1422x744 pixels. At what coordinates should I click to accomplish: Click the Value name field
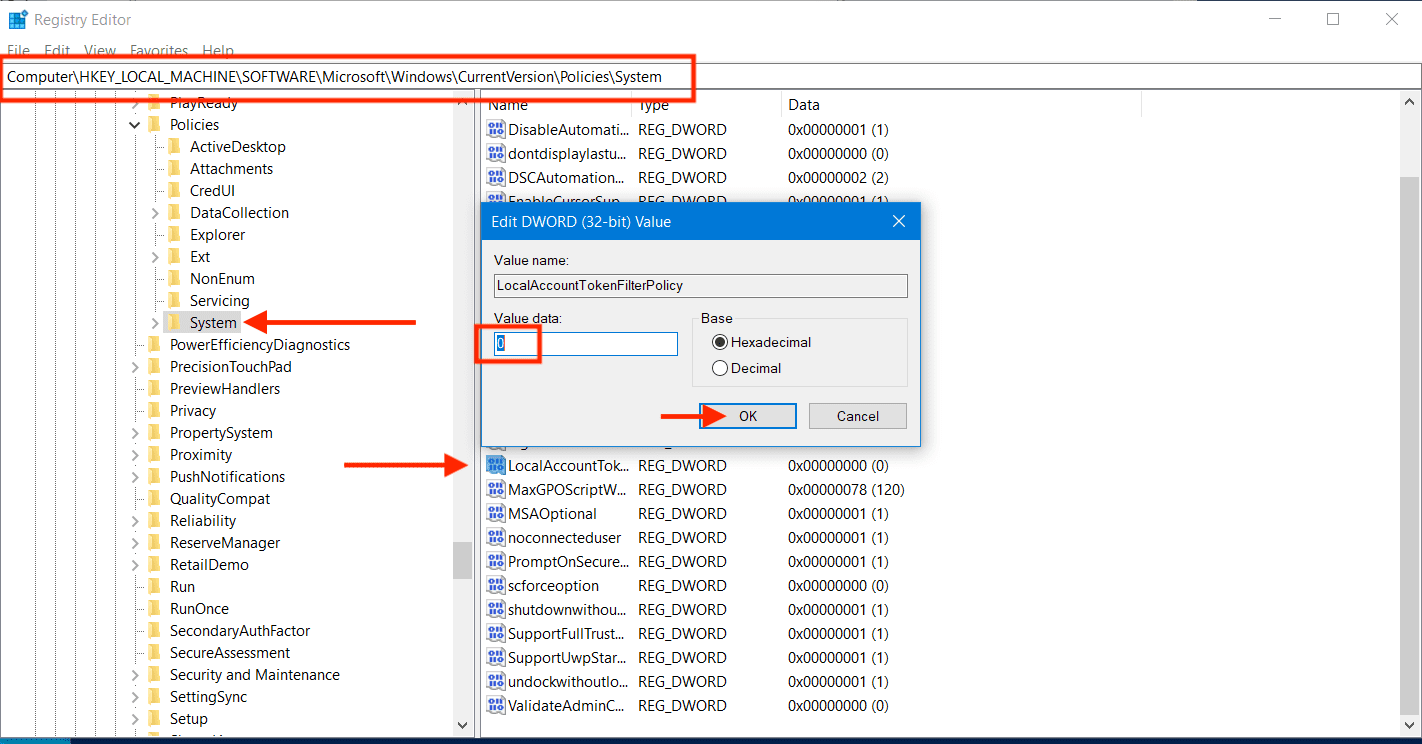701,285
